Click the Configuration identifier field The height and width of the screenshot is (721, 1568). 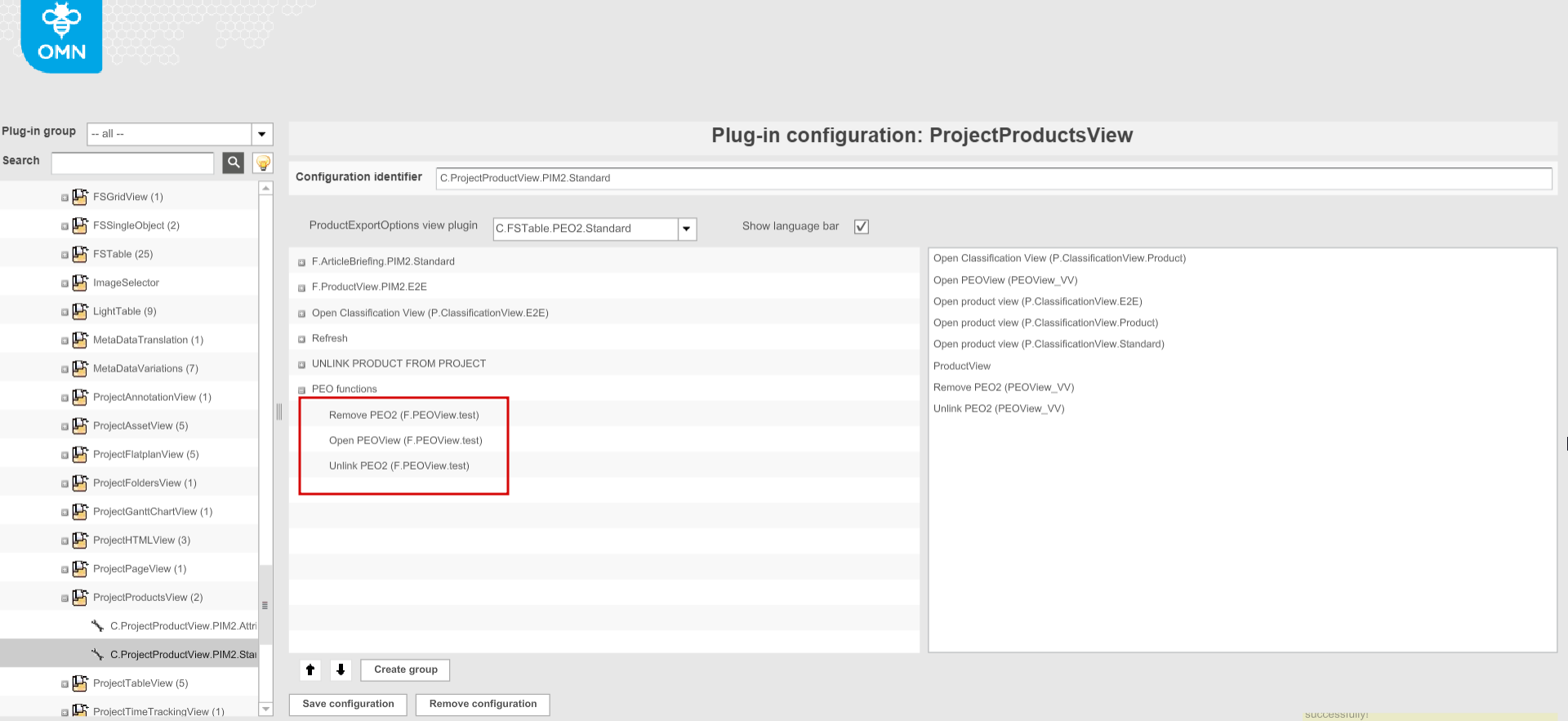point(994,178)
